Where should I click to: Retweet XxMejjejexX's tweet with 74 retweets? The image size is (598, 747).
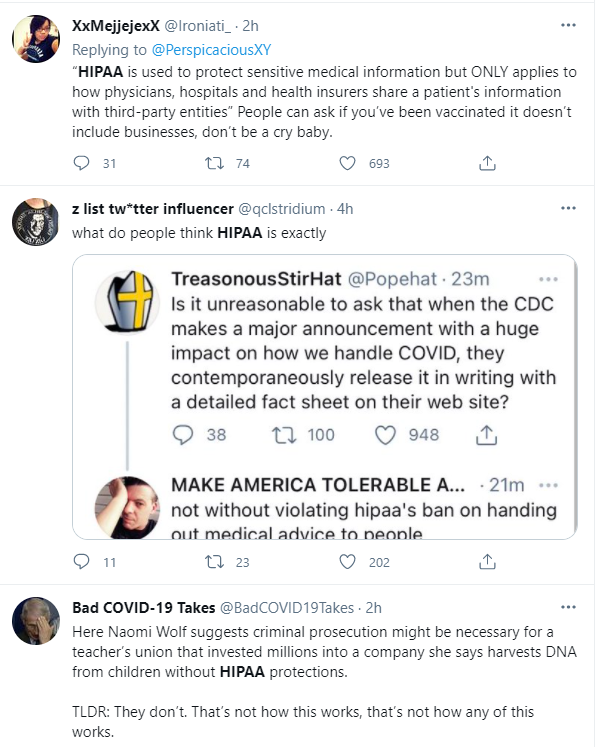[214, 163]
